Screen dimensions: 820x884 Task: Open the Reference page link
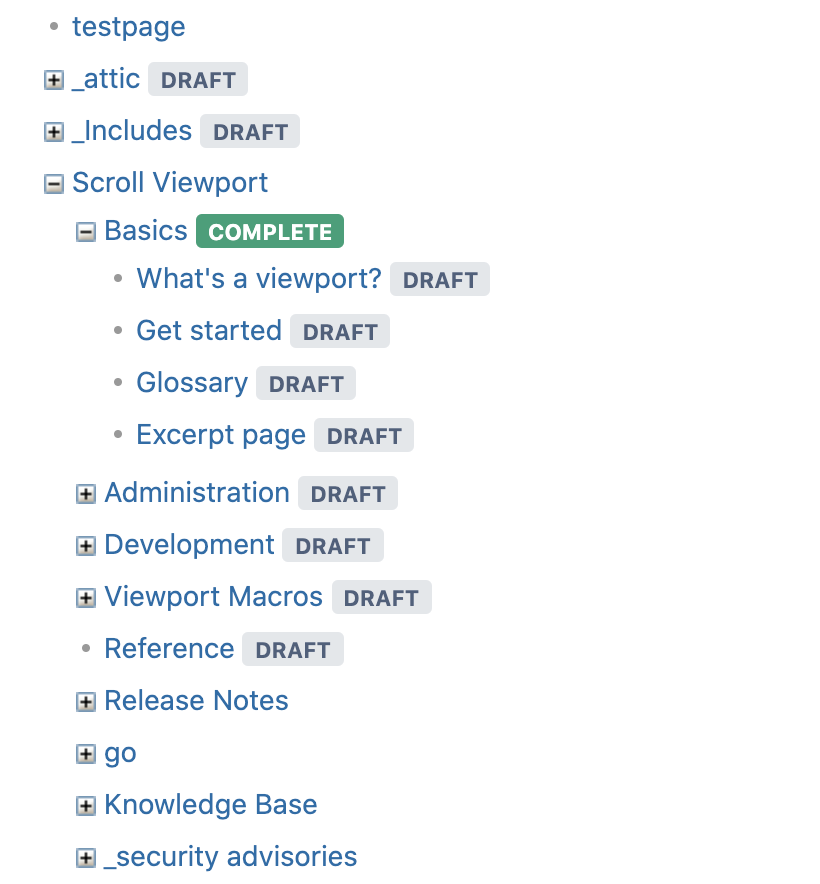pyautogui.click(x=169, y=649)
